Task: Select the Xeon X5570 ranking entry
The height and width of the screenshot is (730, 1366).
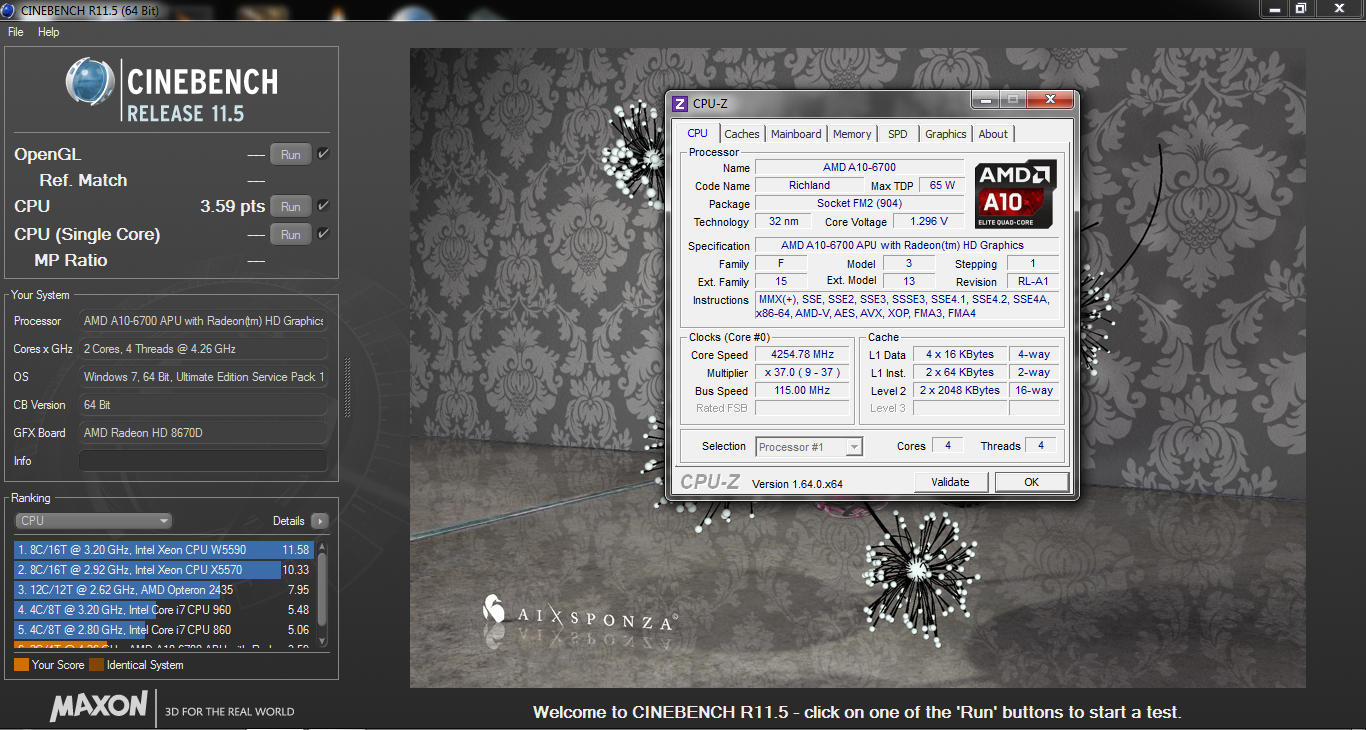Action: click(x=164, y=570)
